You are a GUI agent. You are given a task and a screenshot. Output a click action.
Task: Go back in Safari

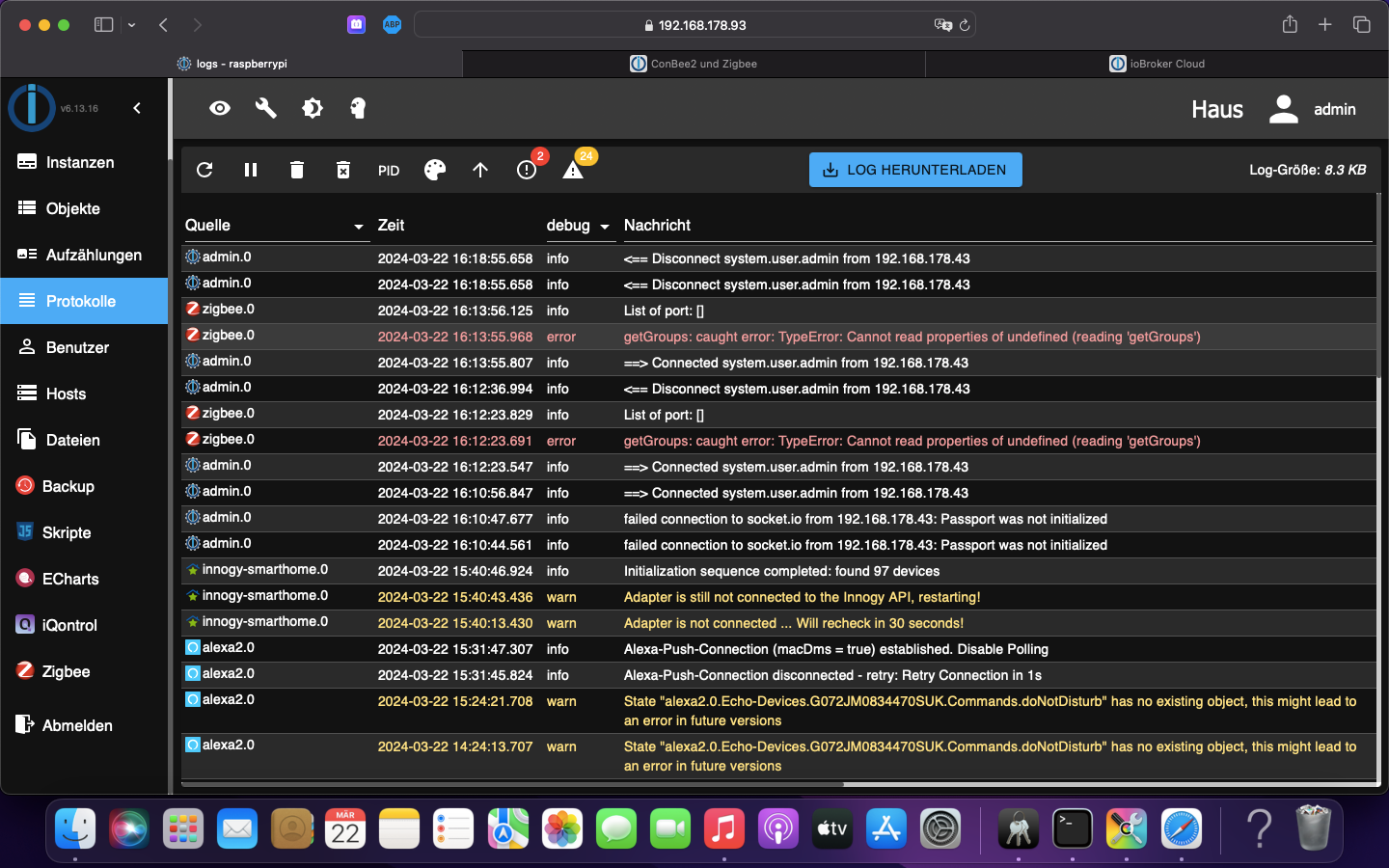tap(163, 25)
